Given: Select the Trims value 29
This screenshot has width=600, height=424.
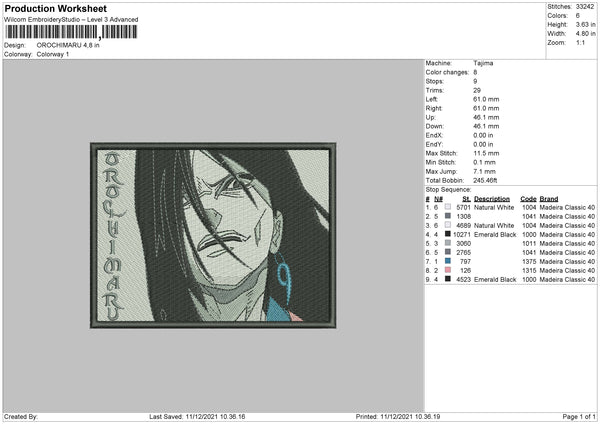Looking at the screenshot, I should [x=477, y=90].
